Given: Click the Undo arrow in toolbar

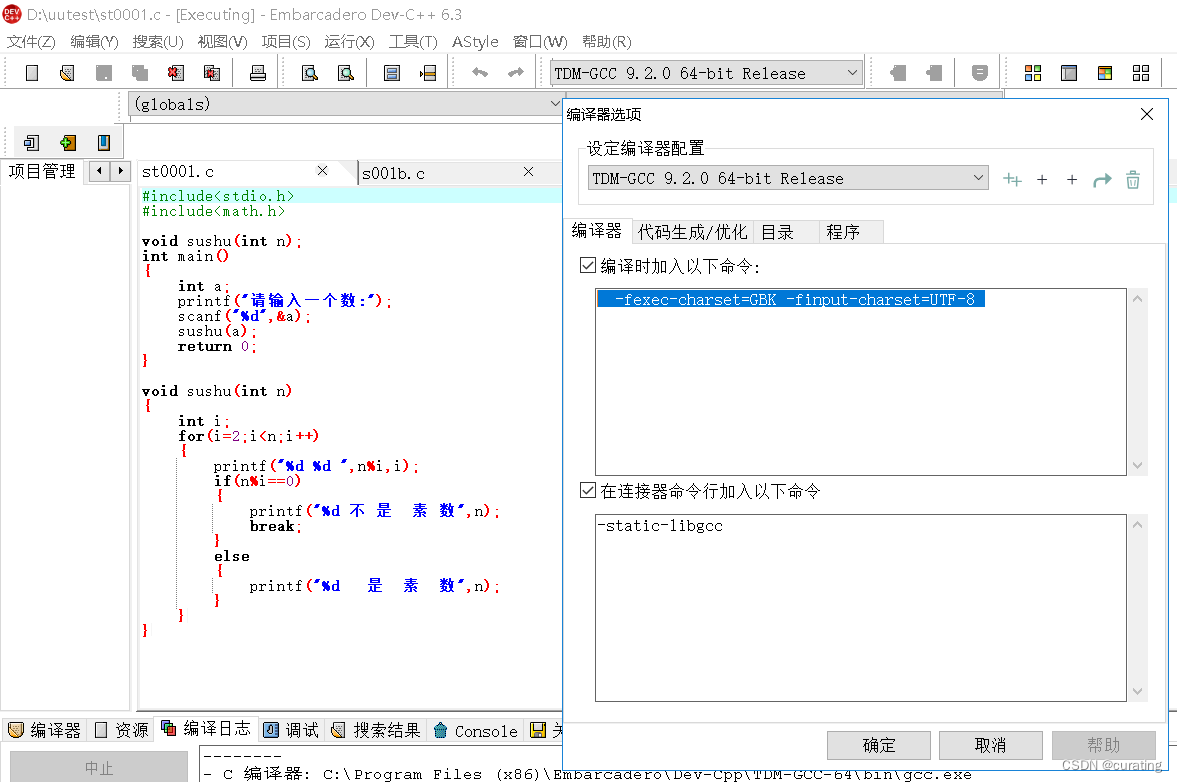Looking at the screenshot, I should point(480,73).
